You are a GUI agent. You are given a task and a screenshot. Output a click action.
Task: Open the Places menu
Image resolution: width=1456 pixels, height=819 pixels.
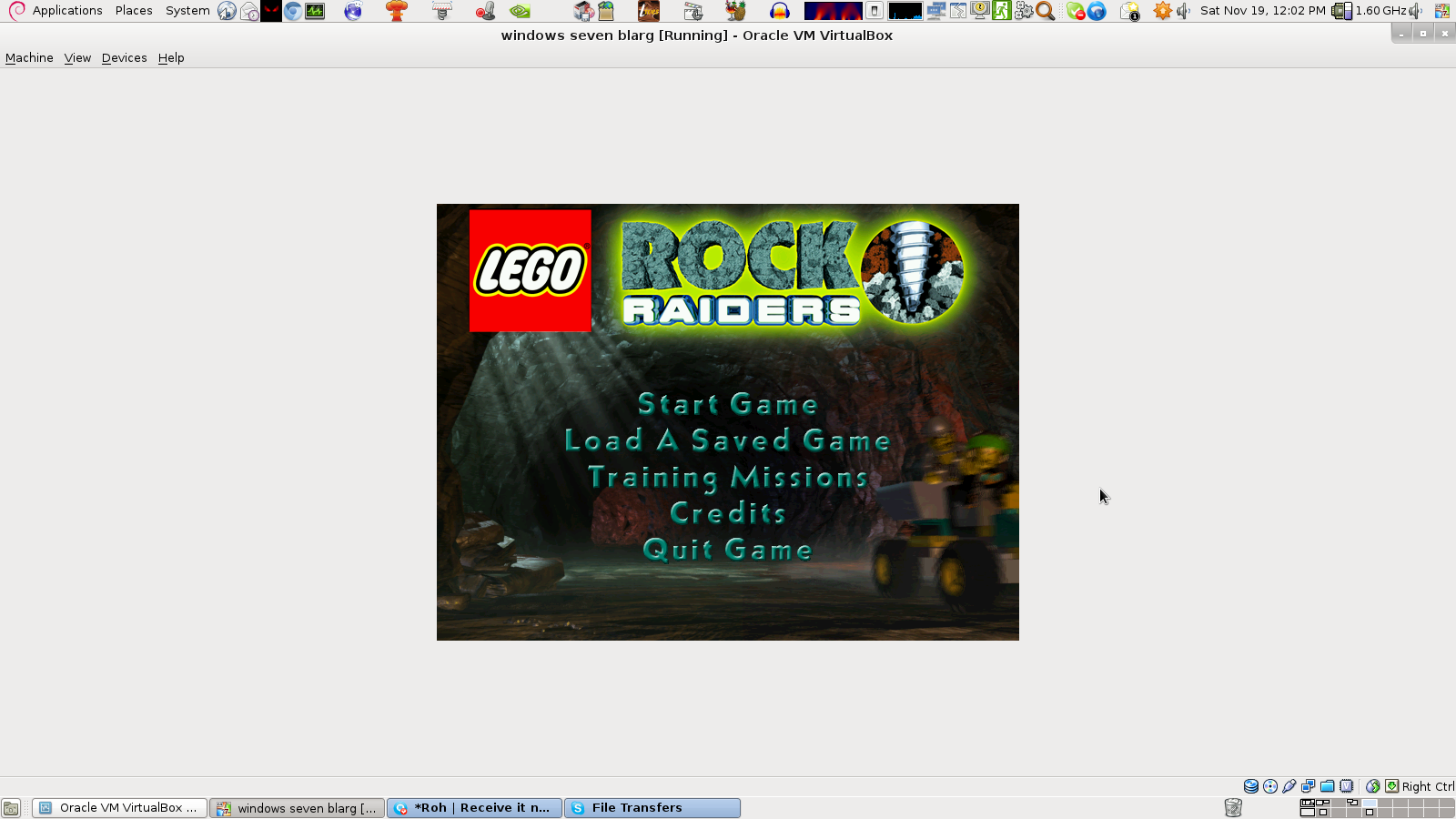point(134,11)
